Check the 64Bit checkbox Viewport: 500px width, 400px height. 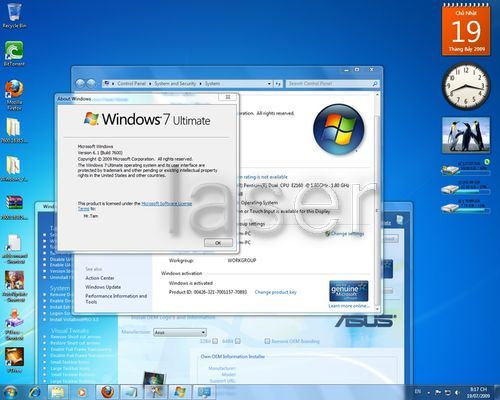(x=237, y=341)
